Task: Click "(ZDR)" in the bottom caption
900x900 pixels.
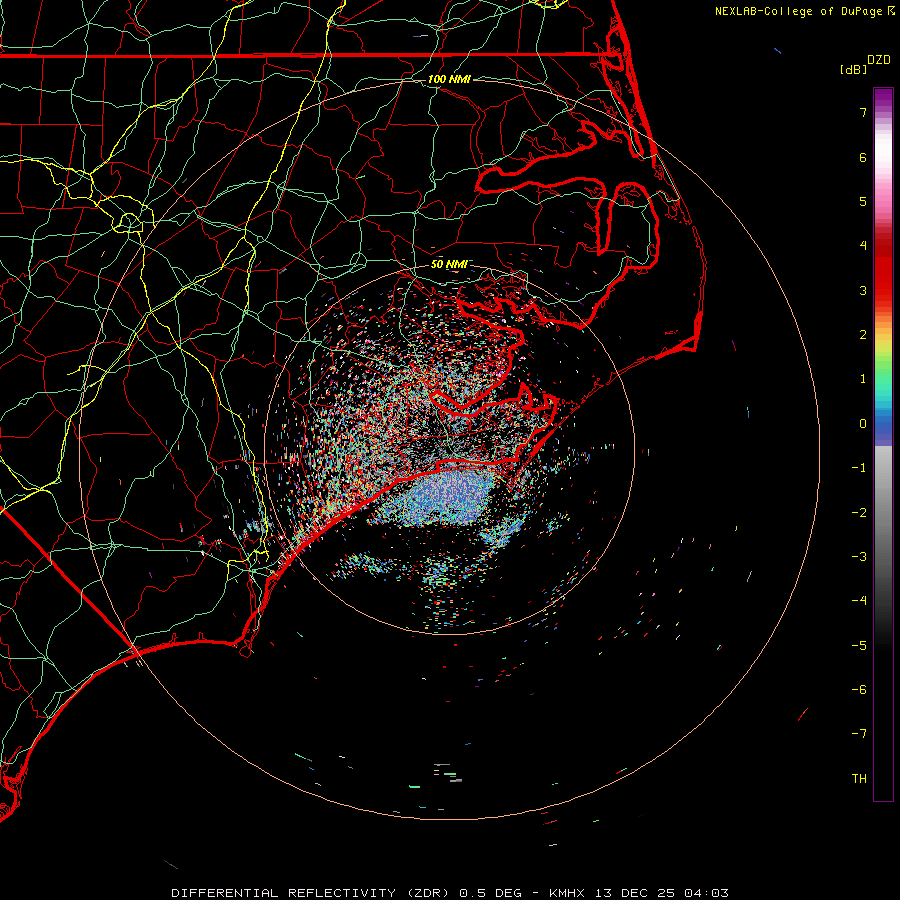Action: (430, 893)
